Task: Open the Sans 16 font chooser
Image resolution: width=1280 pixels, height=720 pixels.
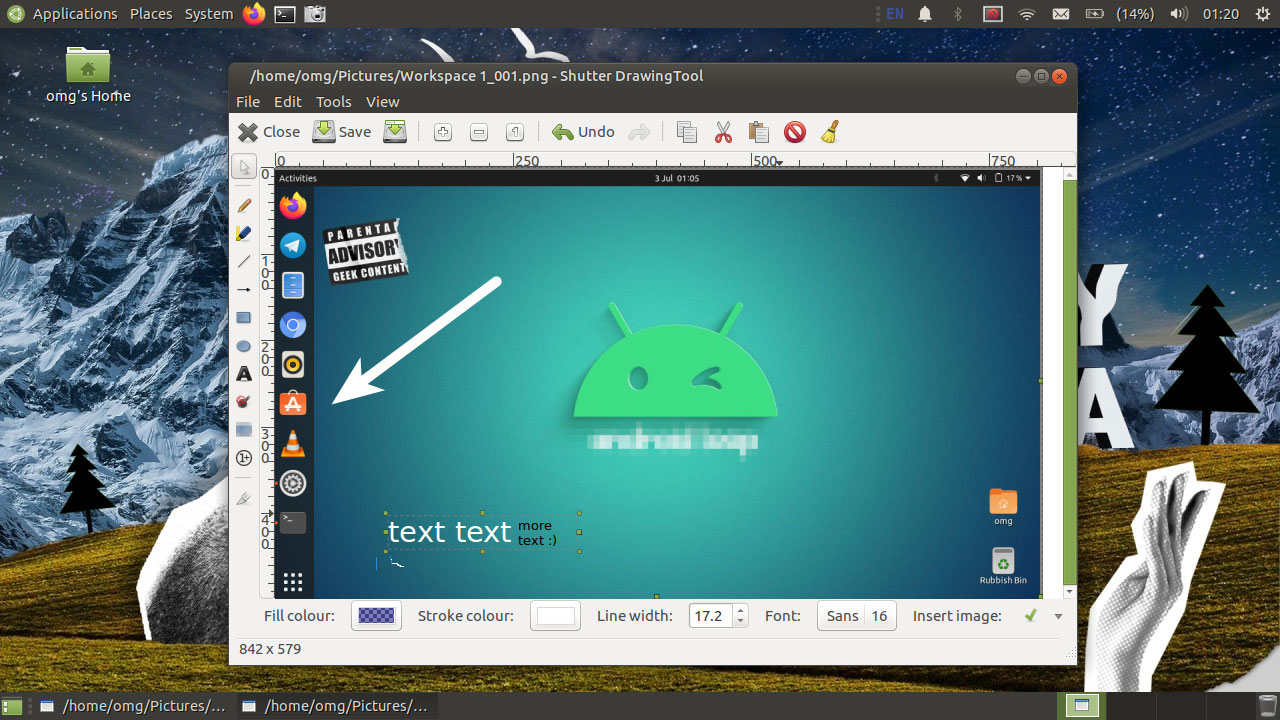Action: click(856, 616)
